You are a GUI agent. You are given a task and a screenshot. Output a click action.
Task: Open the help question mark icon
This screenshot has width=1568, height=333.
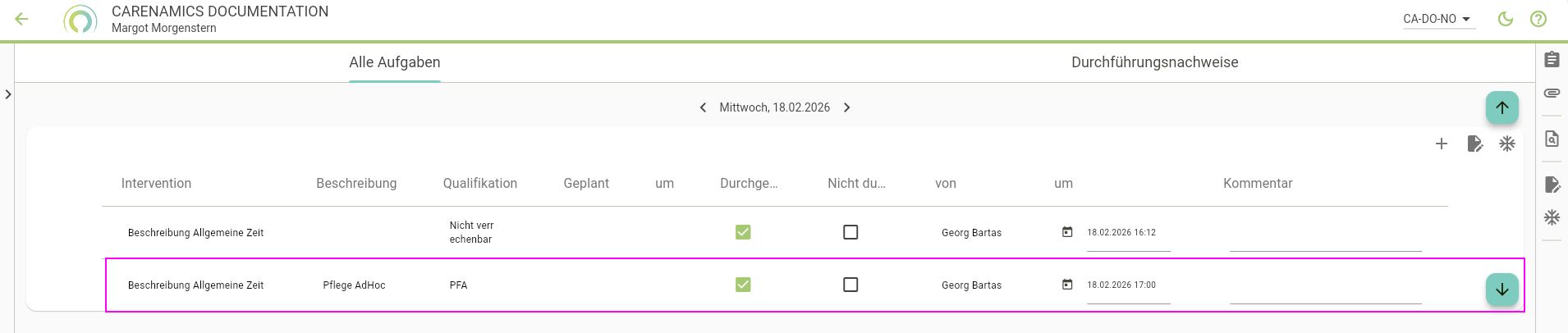click(x=1538, y=19)
